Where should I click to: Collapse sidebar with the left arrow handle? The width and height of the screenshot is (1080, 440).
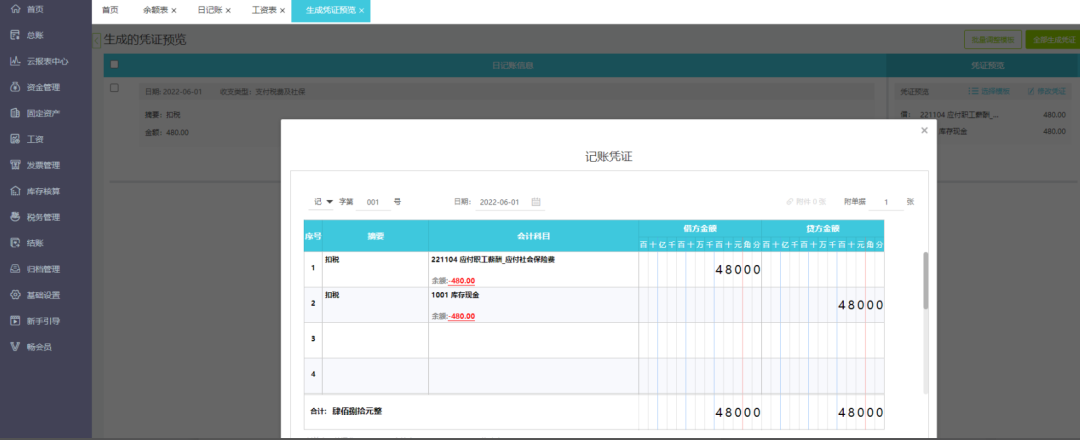[96, 41]
